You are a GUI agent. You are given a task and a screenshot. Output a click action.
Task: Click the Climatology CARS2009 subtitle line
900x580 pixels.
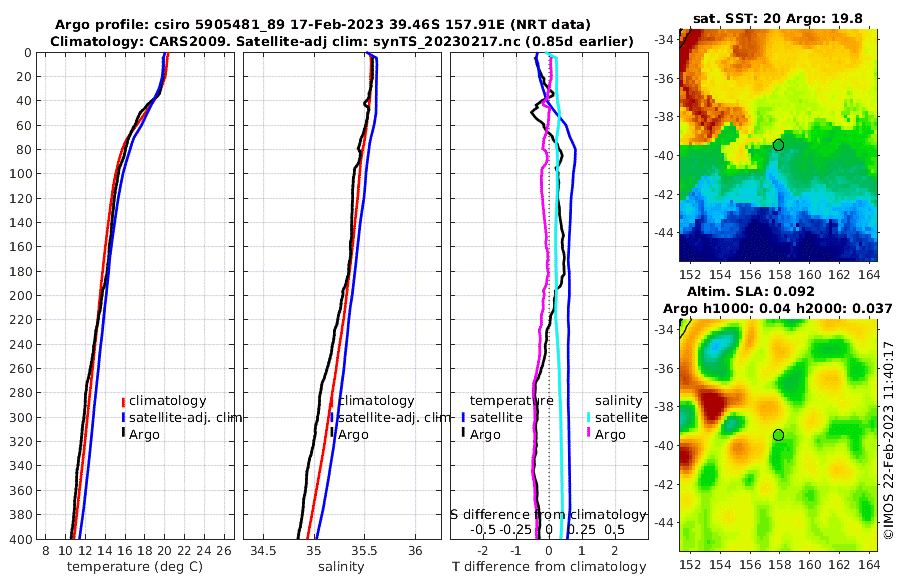coord(342,42)
